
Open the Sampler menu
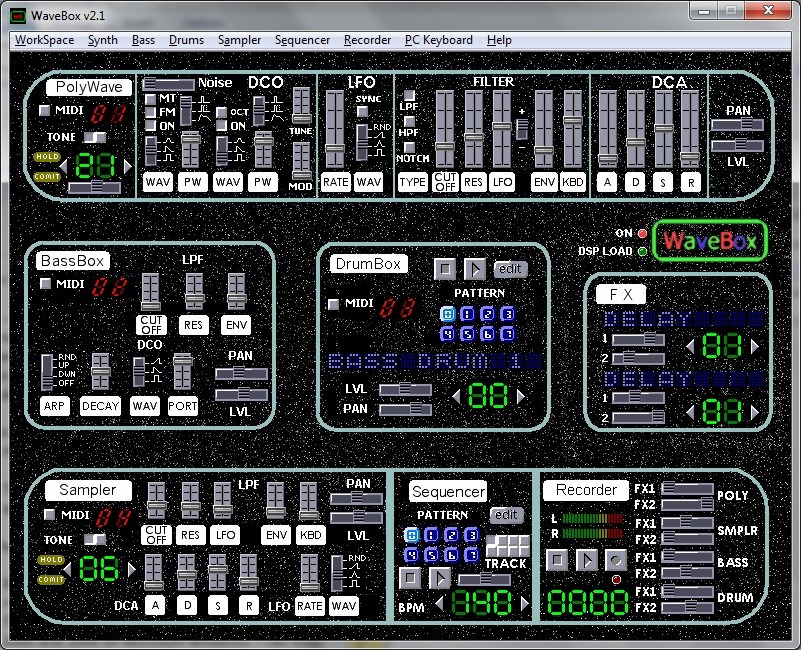pos(239,40)
